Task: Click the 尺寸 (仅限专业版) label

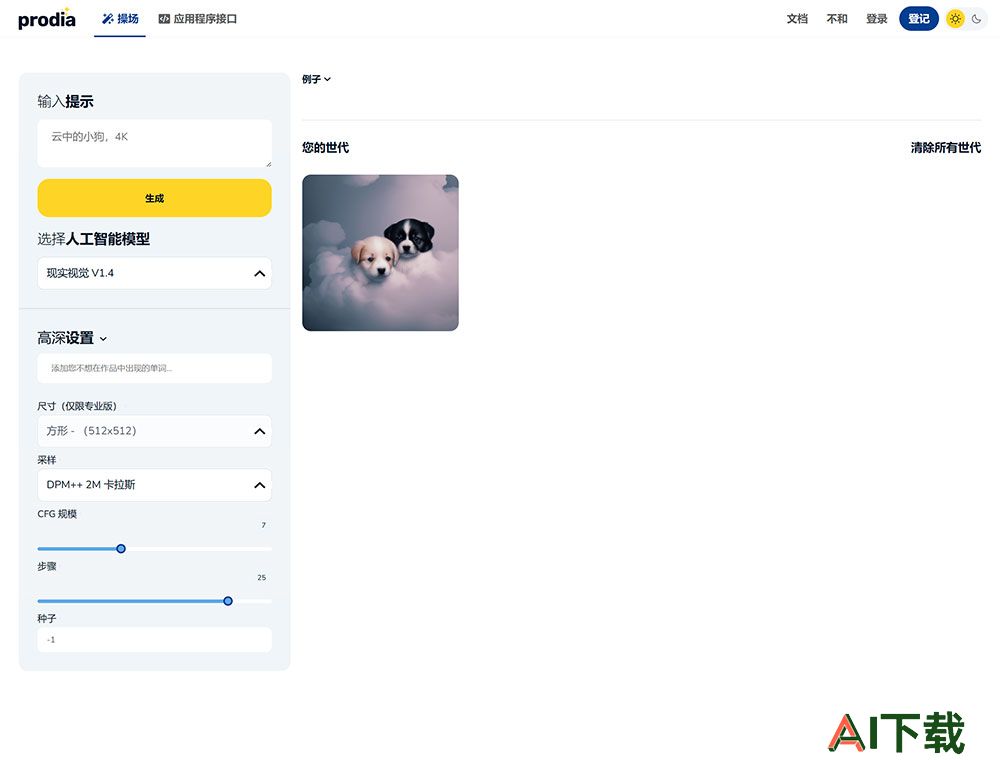Action: pos(77,406)
